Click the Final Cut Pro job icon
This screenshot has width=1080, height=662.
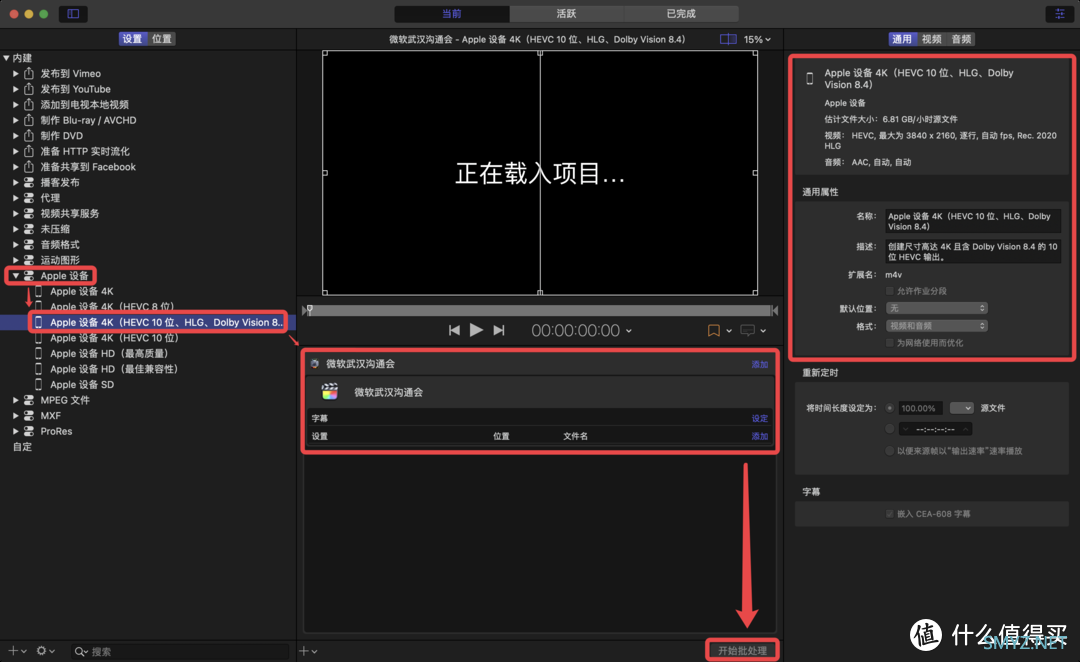coord(330,392)
